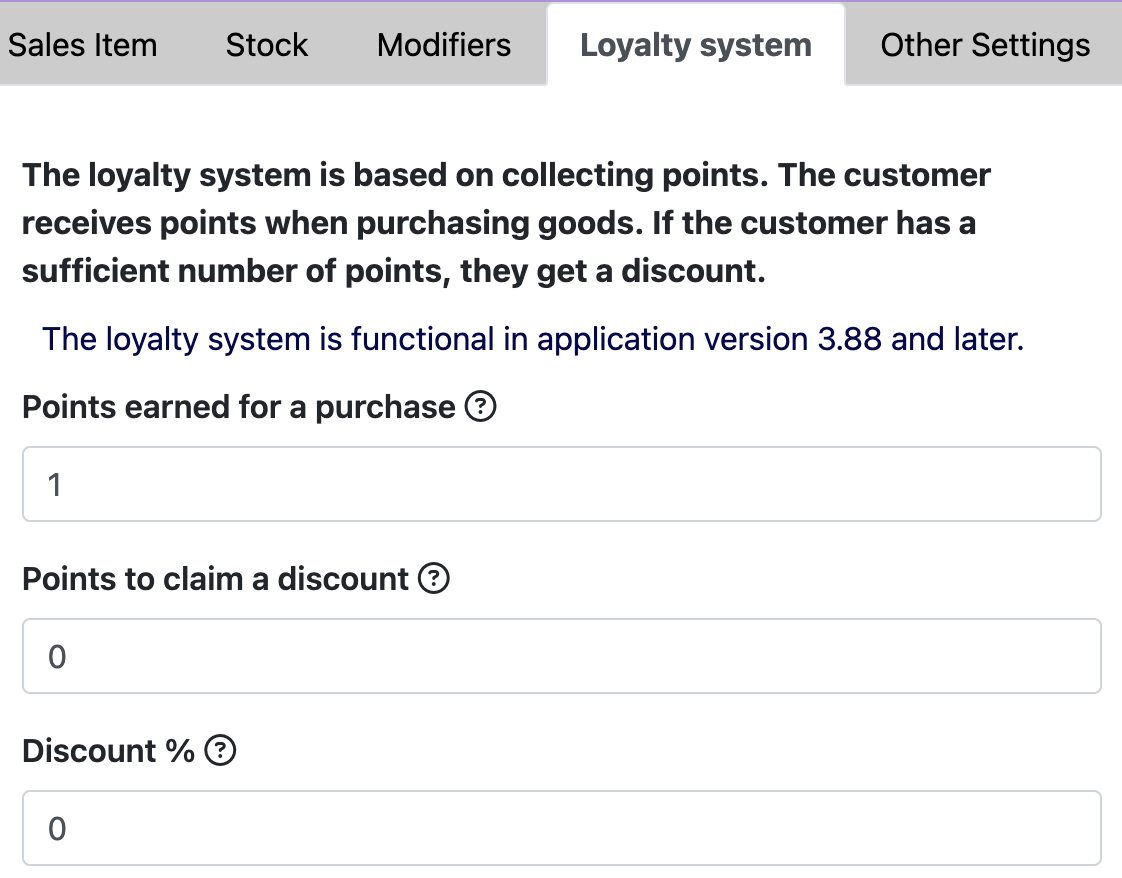Viewport: 1122px width, 878px height.
Task: Click the Points to claim a discount label
Action: pyautogui.click(x=215, y=579)
